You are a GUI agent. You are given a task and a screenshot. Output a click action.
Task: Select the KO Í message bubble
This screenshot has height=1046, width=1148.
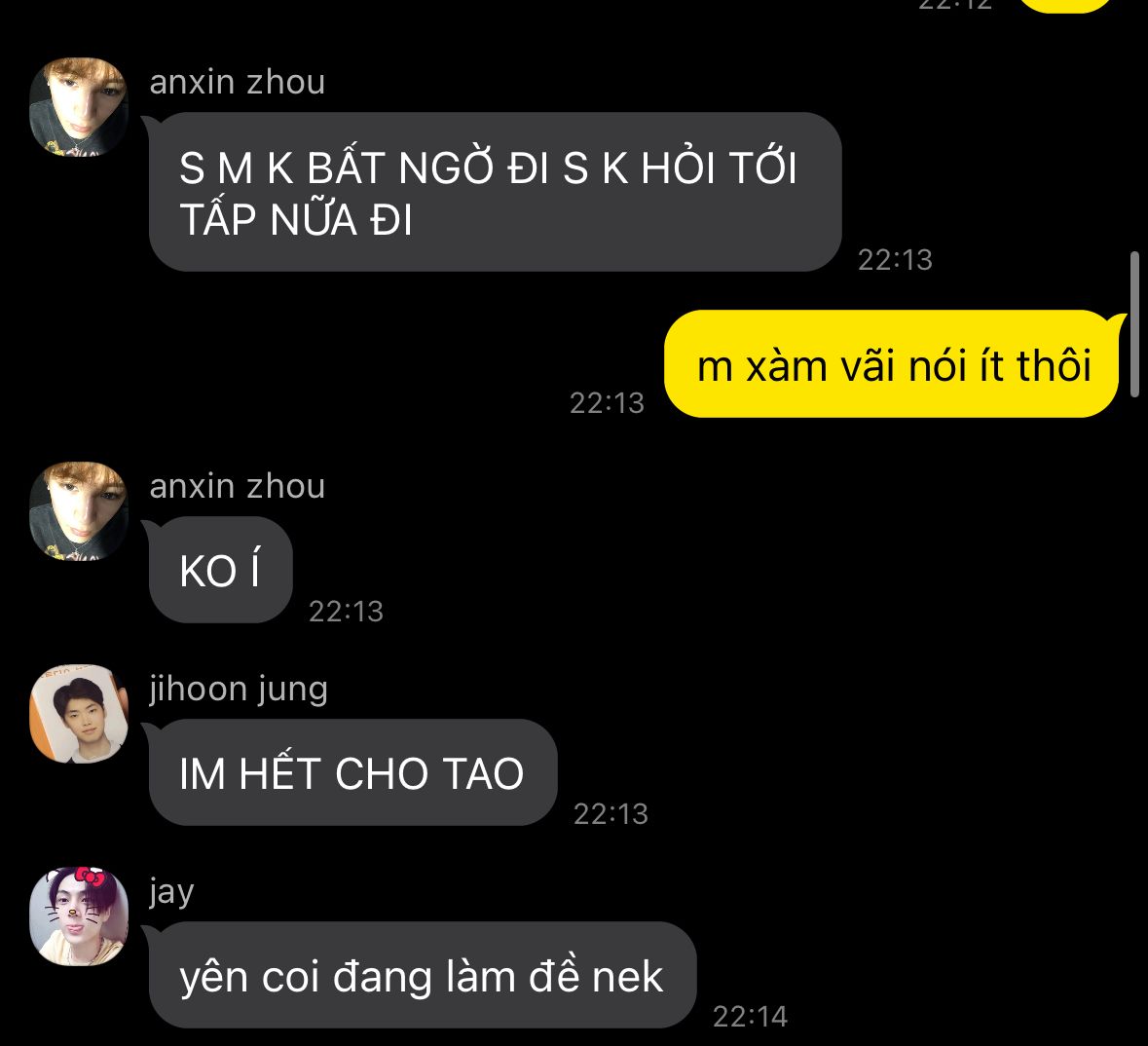220,570
